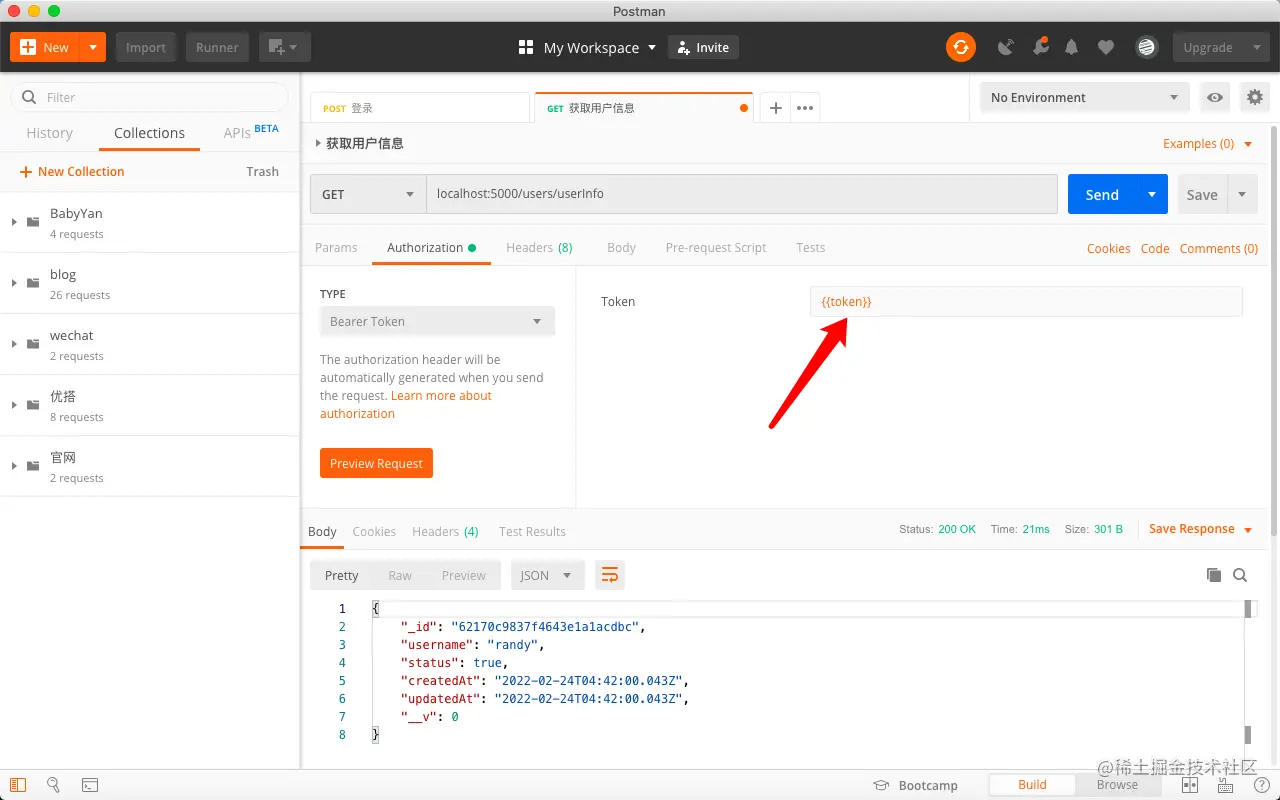Click the request URL field
Screen dimensions: 1280x800
click(x=741, y=194)
